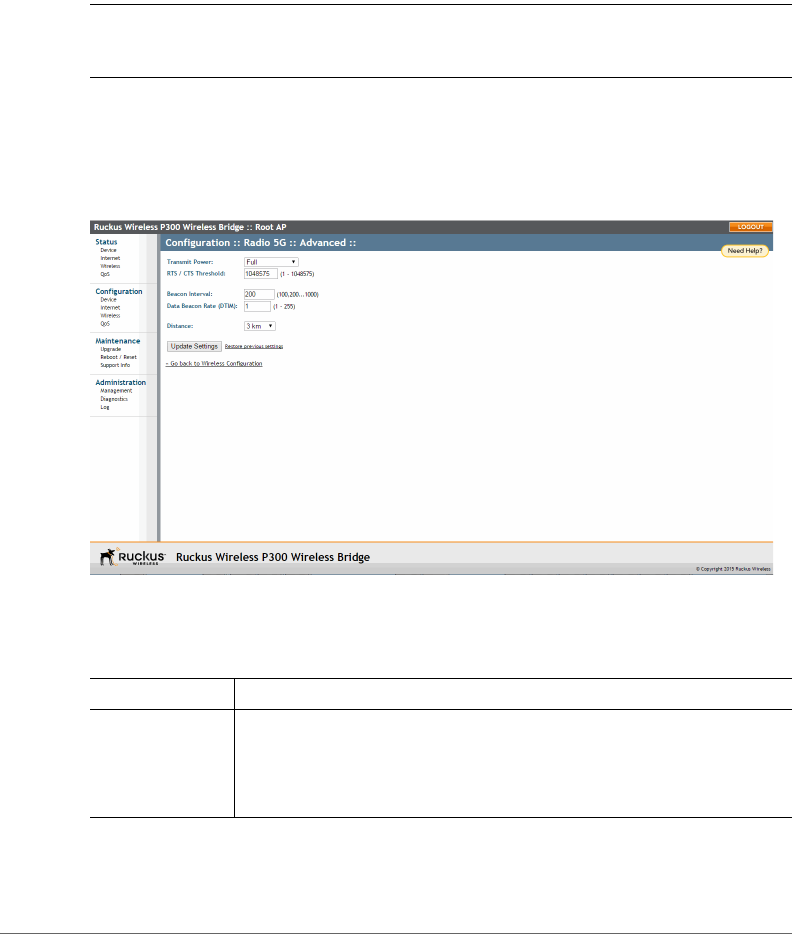792x934 pixels.
Task: Click the '(1 - 255)' range hint
Action: coord(284,307)
